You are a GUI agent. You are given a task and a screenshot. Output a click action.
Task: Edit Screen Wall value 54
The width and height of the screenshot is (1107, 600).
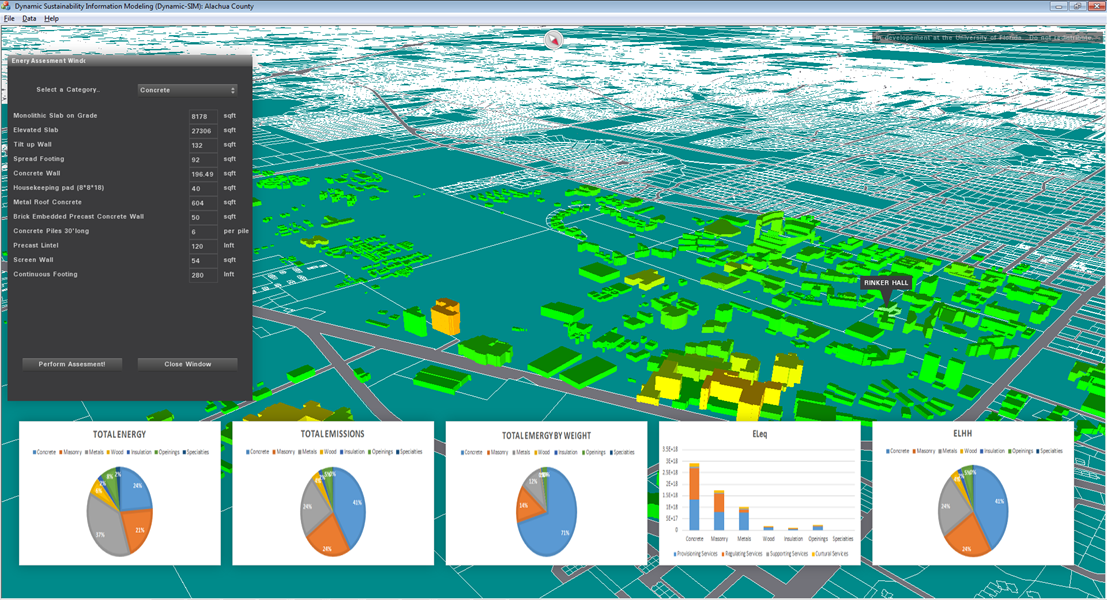pos(203,260)
